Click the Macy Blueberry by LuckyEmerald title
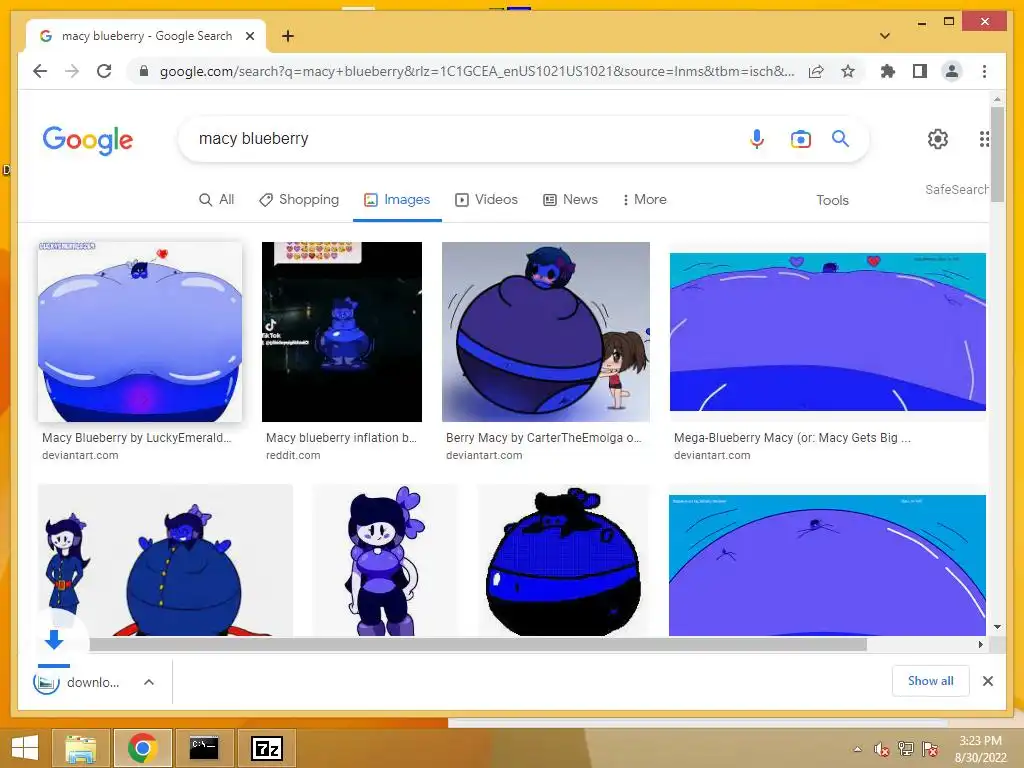Screen dimensions: 1024x768 (x=136, y=438)
